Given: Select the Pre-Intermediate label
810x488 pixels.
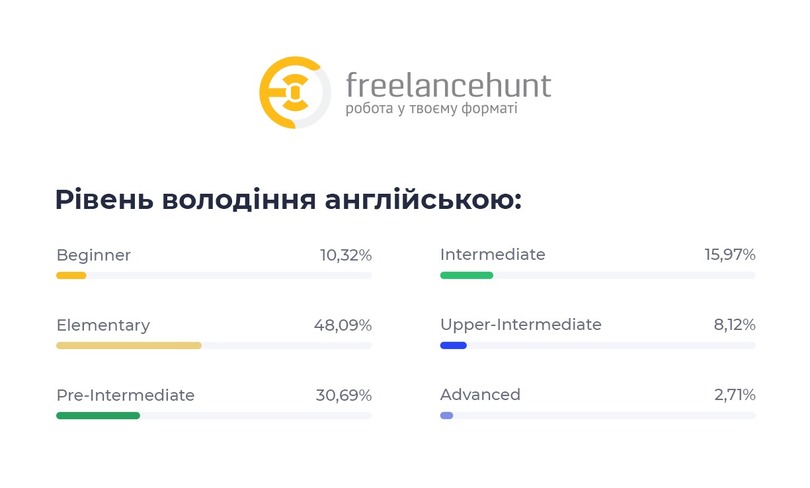Looking at the screenshot, I should 126,395.
